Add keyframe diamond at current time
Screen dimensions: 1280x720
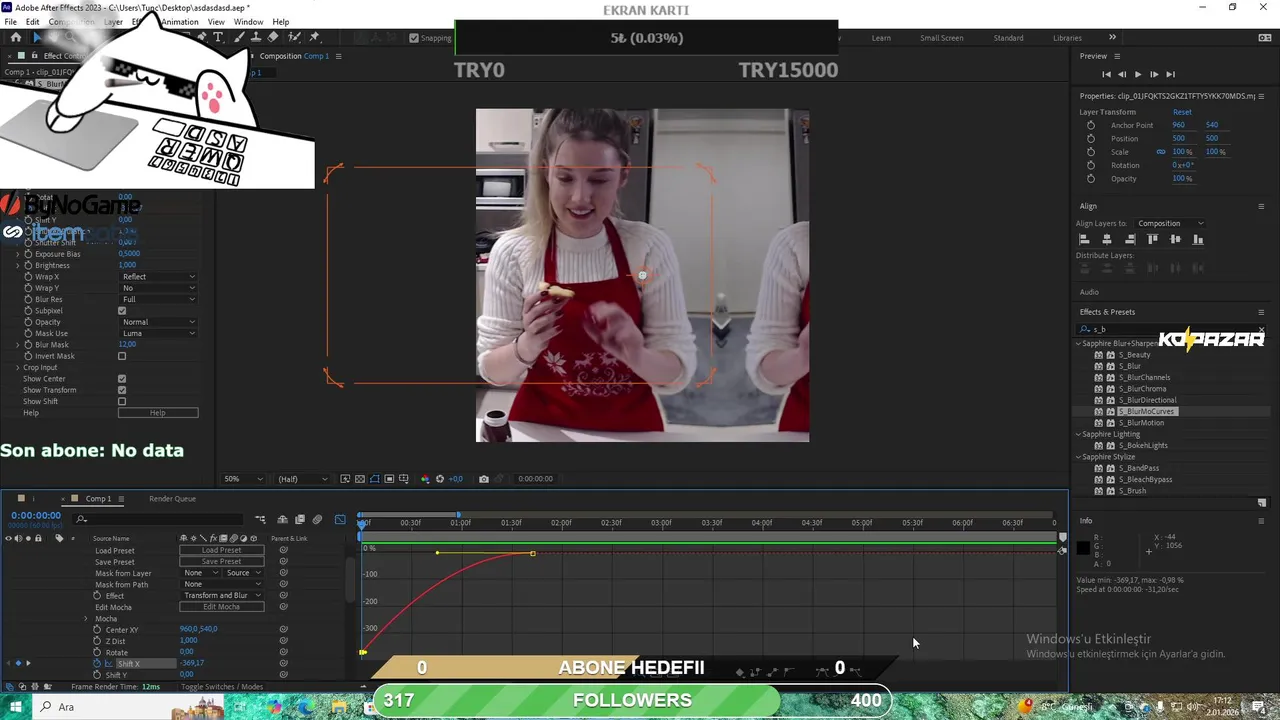pyautogui.click(x=18, y=664)
